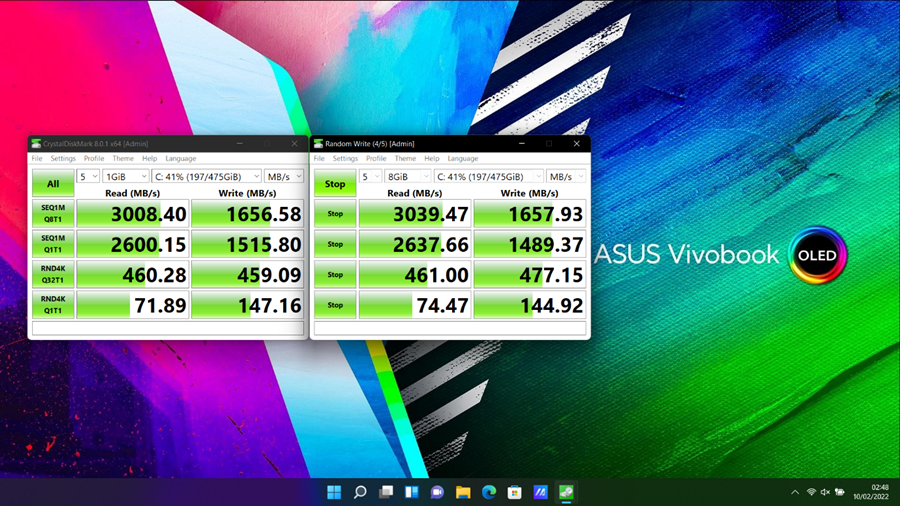Screen dimensions: 900x506
Task: Open Theme menu in left window
Action: [123, 158]
